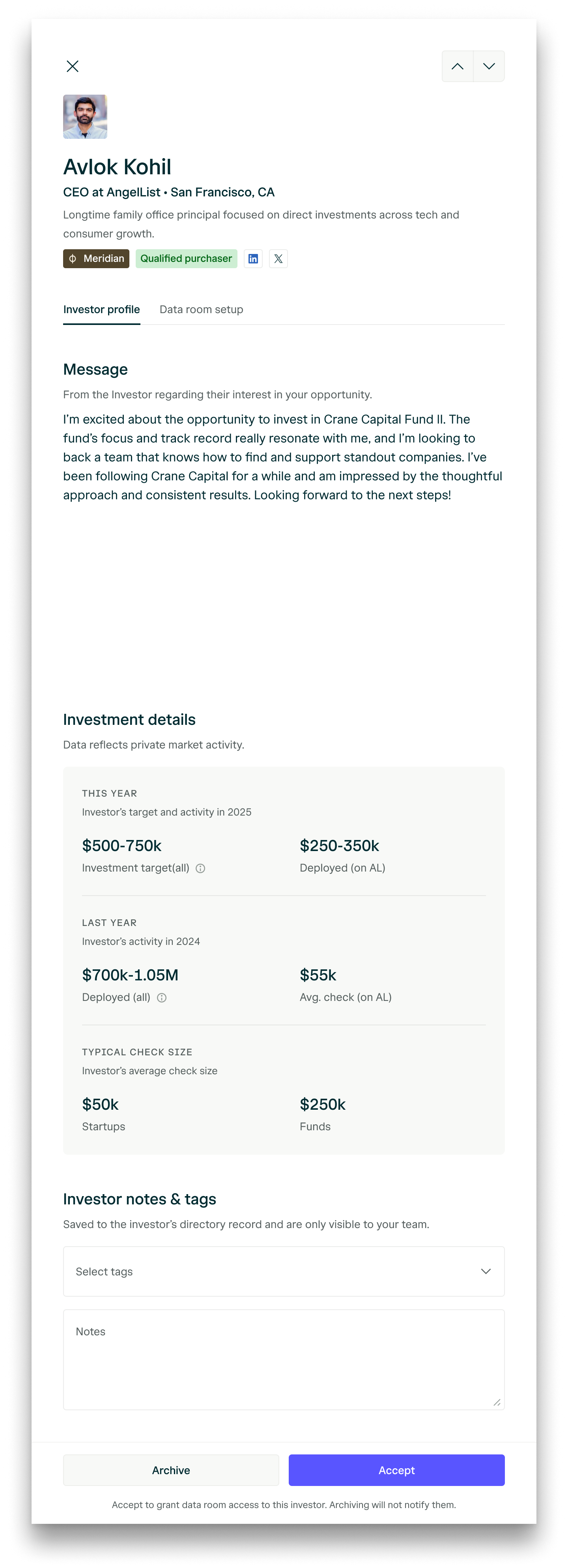Click the investor name heading Avlok Kohil
The image size is (568, 1568).
[x=118, y=167]
